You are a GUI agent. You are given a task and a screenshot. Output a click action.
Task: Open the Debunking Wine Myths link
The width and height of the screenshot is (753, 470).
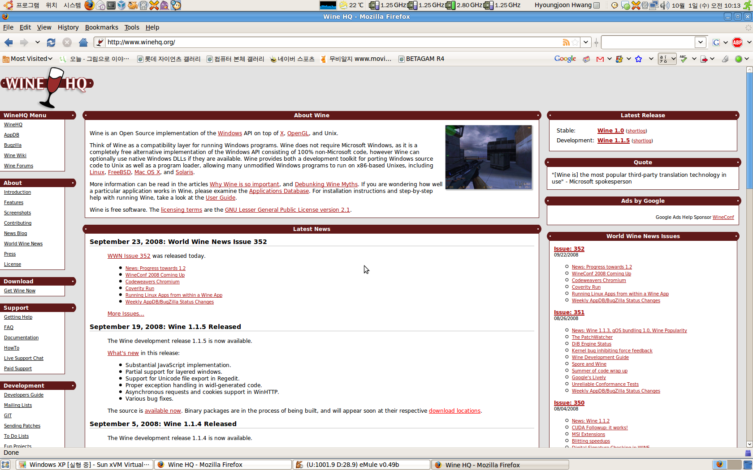(x=326, y=184)
